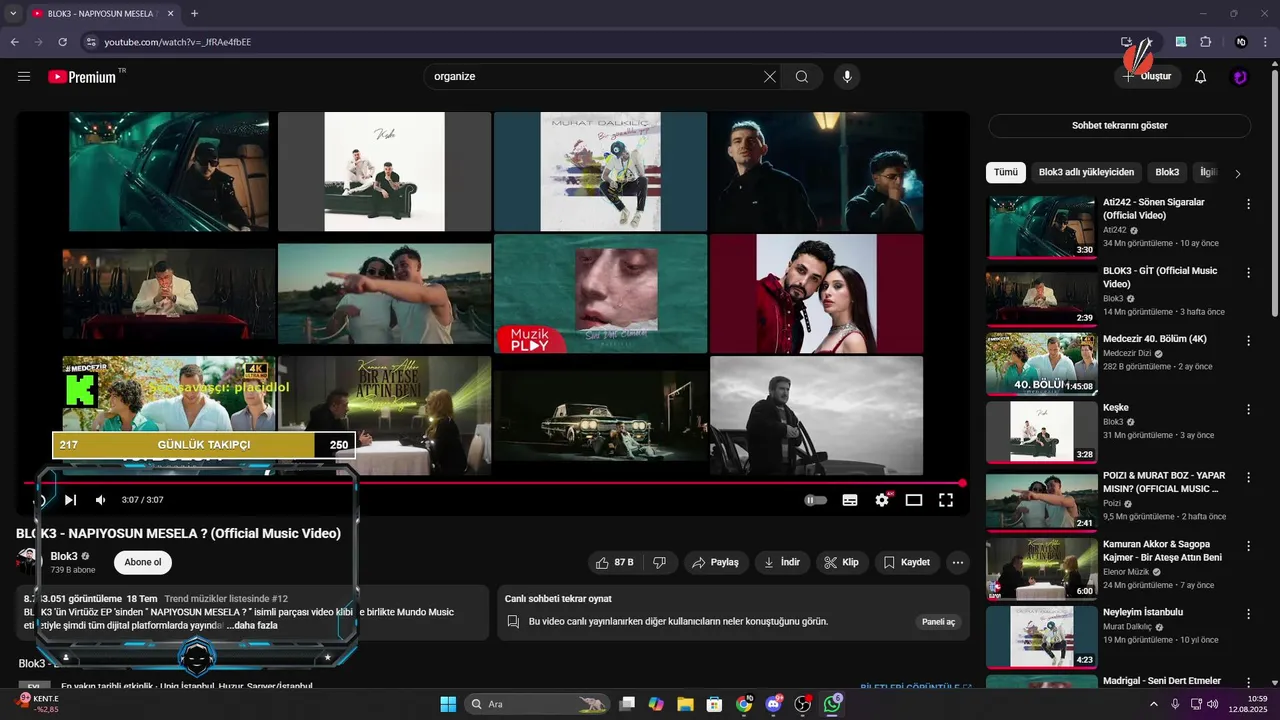Open Discord from the taskbar
Viewport: 1280px width, 720px height.
pos(773,704)
